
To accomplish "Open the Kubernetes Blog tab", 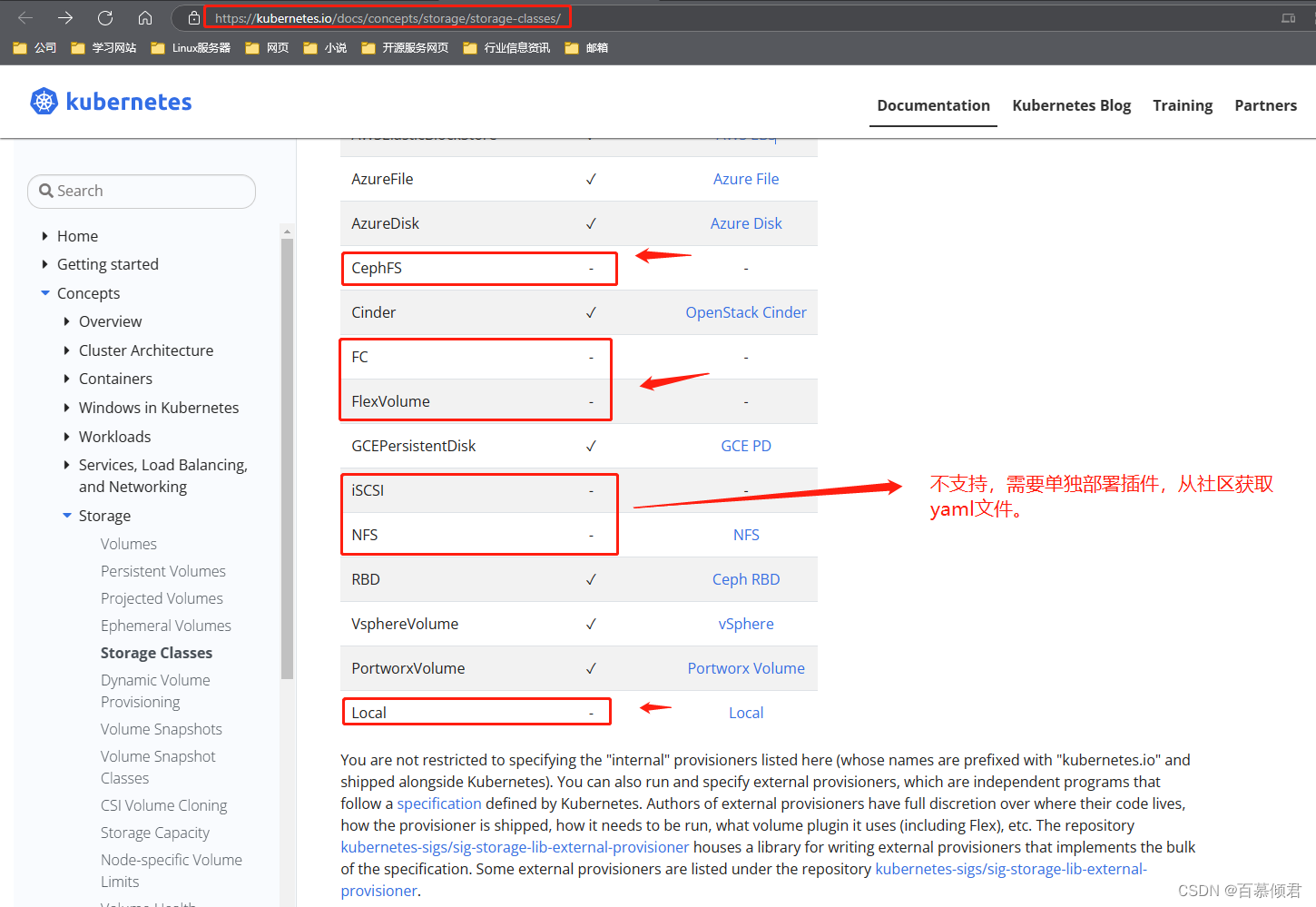I will (1072, 105).
